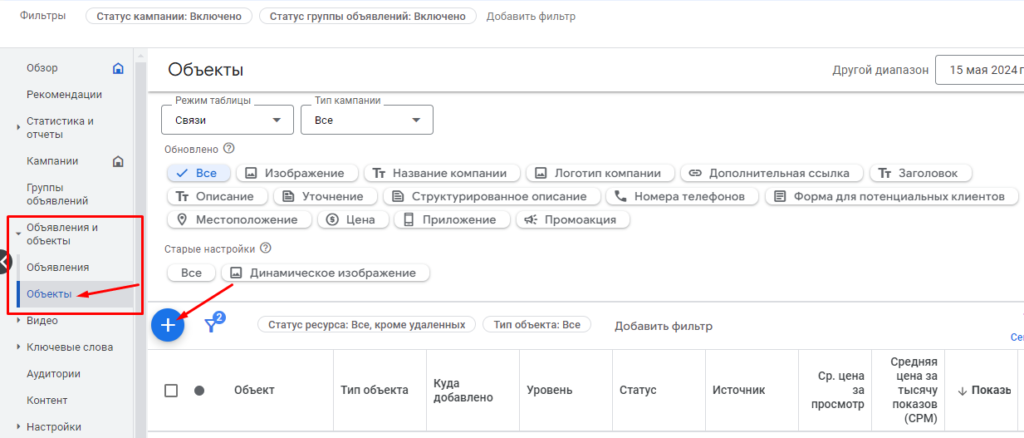Viewport: 1024px width, 438px height.
Task: Open Объявления sub-item in sidebar
Action: coord(58,268)
